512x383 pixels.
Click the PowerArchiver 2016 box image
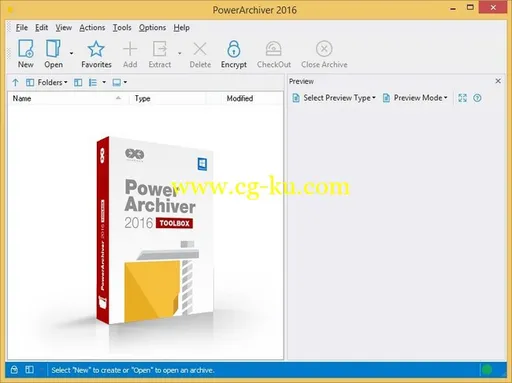pos(155,230)
